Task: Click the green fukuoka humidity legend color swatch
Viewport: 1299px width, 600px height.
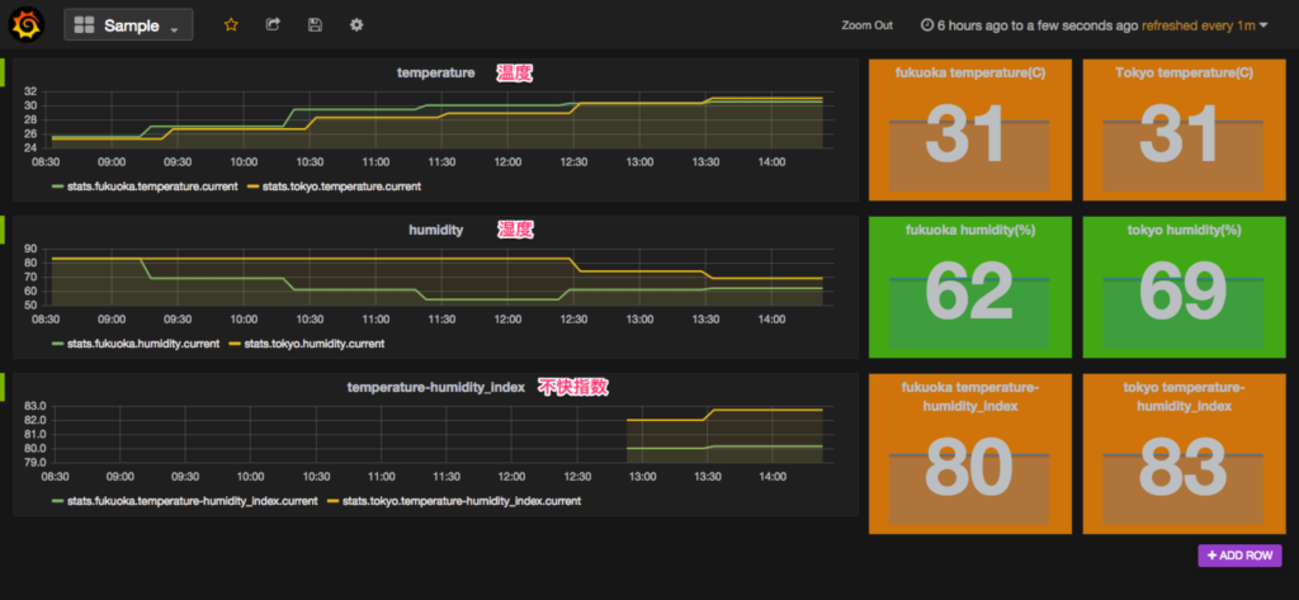Action: tap(58, 343)
